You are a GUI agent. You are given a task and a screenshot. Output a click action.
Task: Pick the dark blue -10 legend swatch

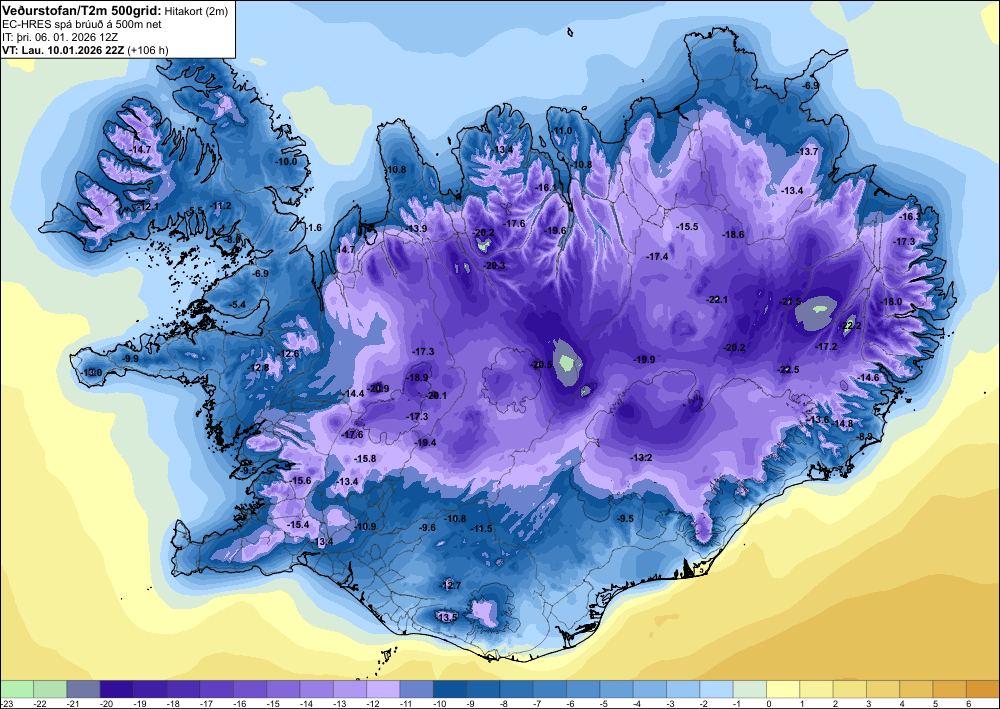point(450,689)
